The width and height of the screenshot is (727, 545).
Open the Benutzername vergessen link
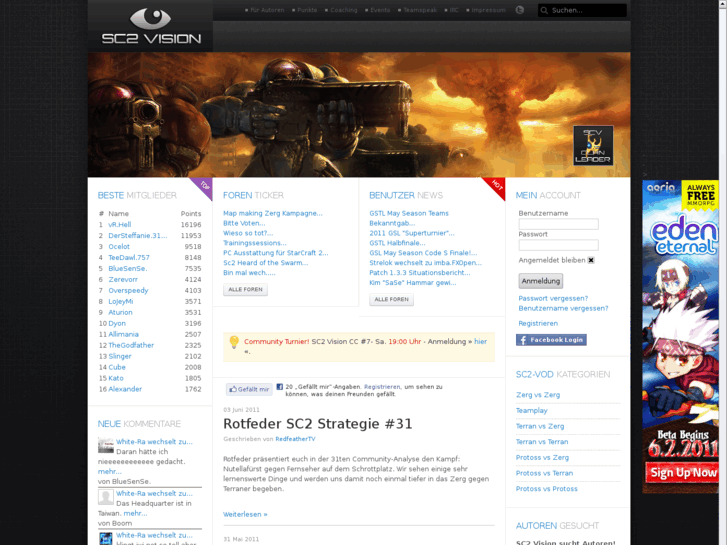[x=563, y=308]
